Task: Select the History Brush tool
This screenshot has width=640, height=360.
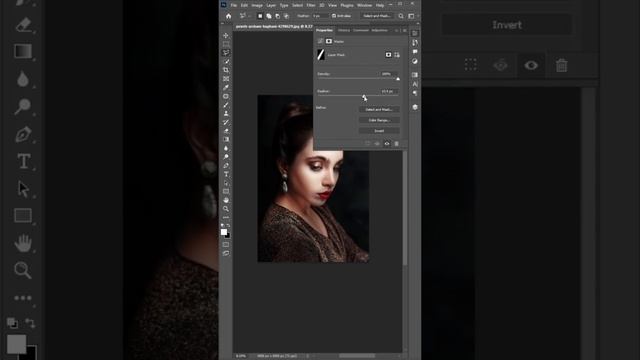Action: point(226,122)
